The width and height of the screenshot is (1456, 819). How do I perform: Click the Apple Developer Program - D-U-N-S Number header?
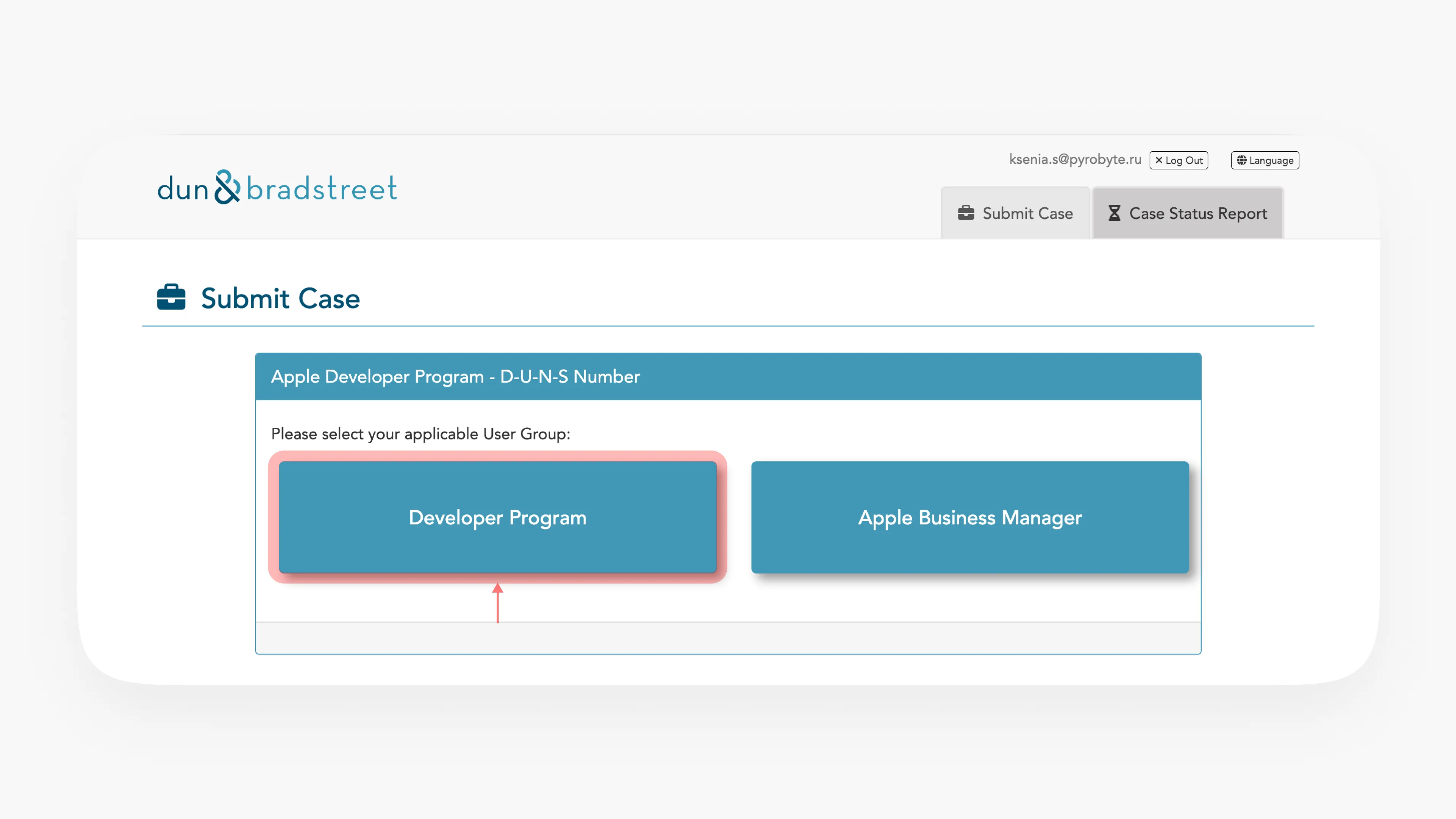(728, 377)
